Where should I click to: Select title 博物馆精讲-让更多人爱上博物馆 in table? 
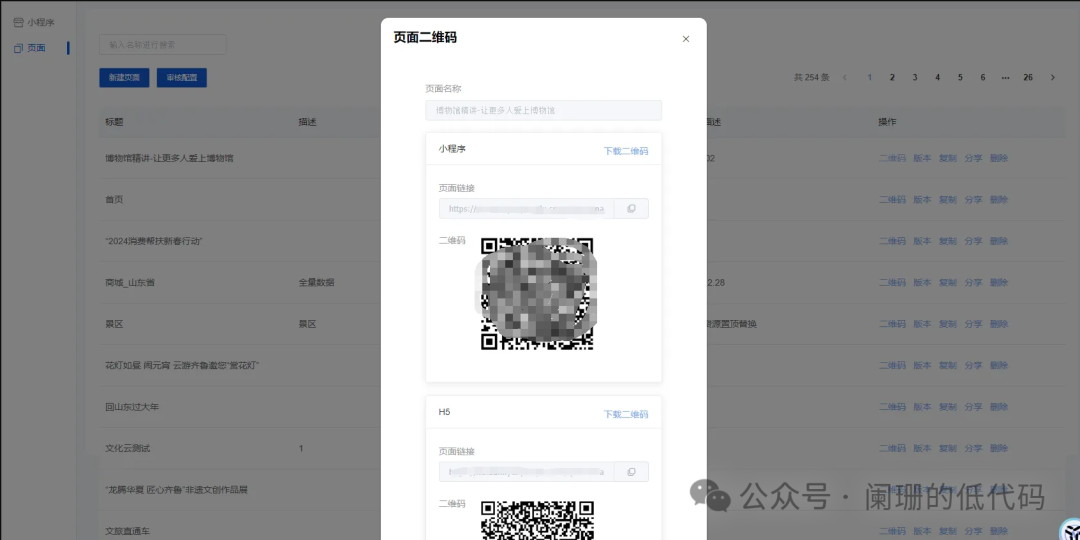click(x=169, y=158)
